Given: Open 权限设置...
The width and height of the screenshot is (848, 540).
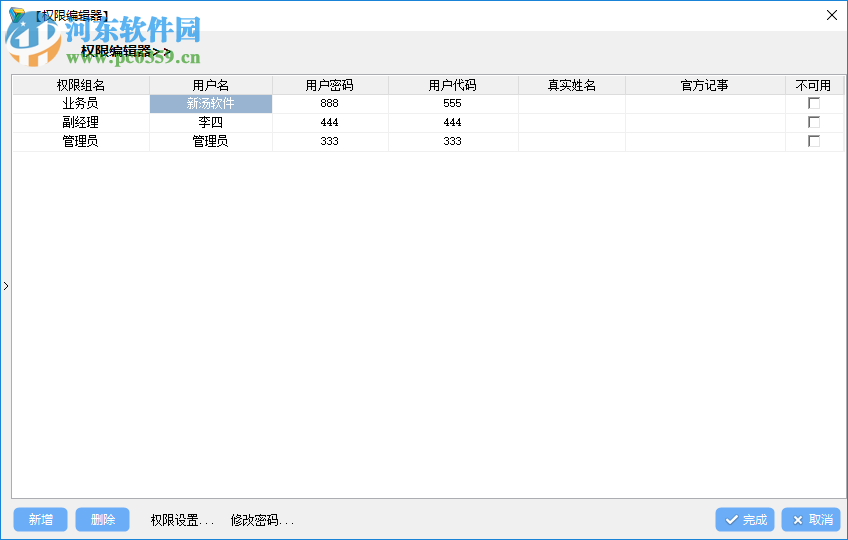Looking at the screenshot, I should pos(182,520).
